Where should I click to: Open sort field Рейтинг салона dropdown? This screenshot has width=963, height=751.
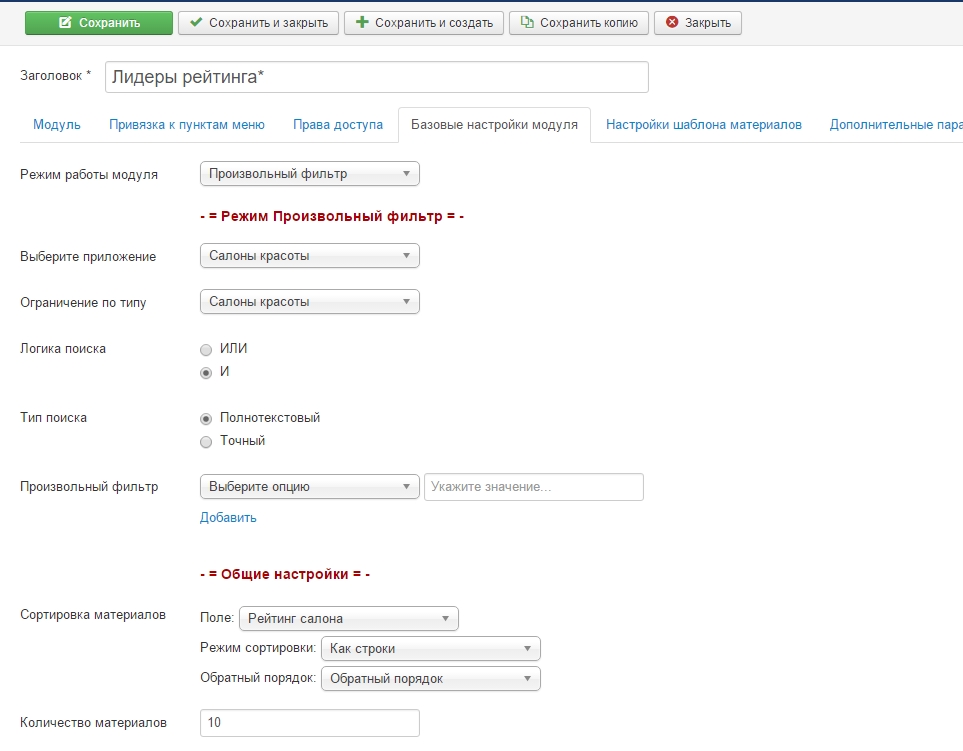348,619
